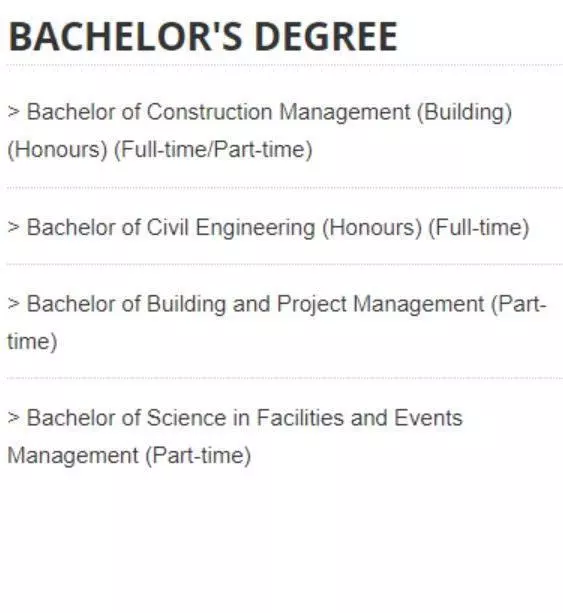Viewport: 563px width, 613px height.
Task: Click the "Full-time/Part-time" text in the first entry
Action: tap(214, 150)
